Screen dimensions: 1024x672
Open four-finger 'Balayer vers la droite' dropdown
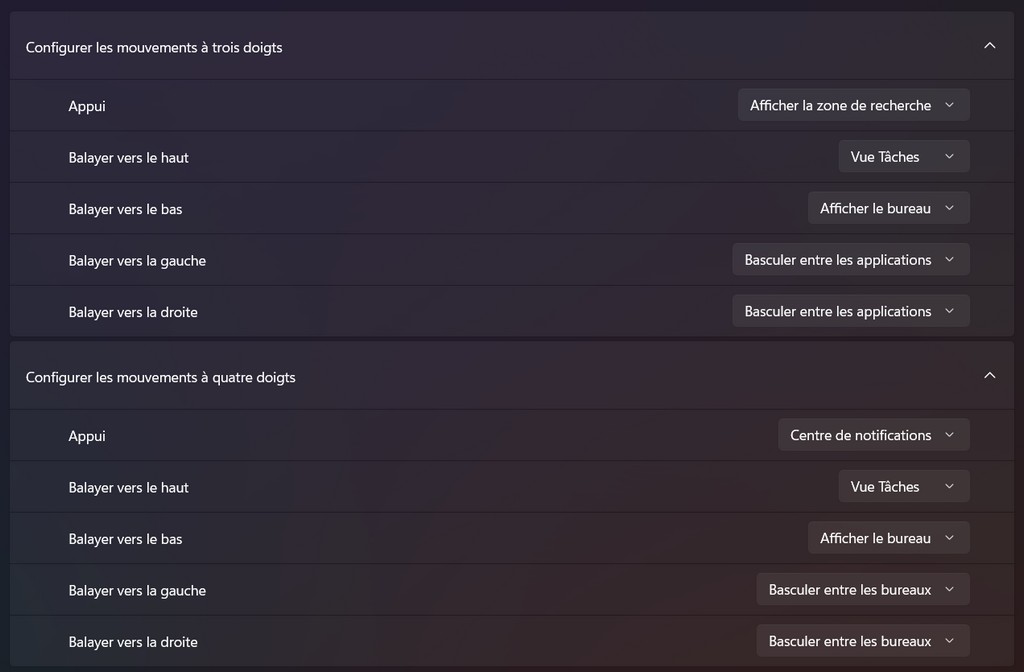click(x=862, y=641)
